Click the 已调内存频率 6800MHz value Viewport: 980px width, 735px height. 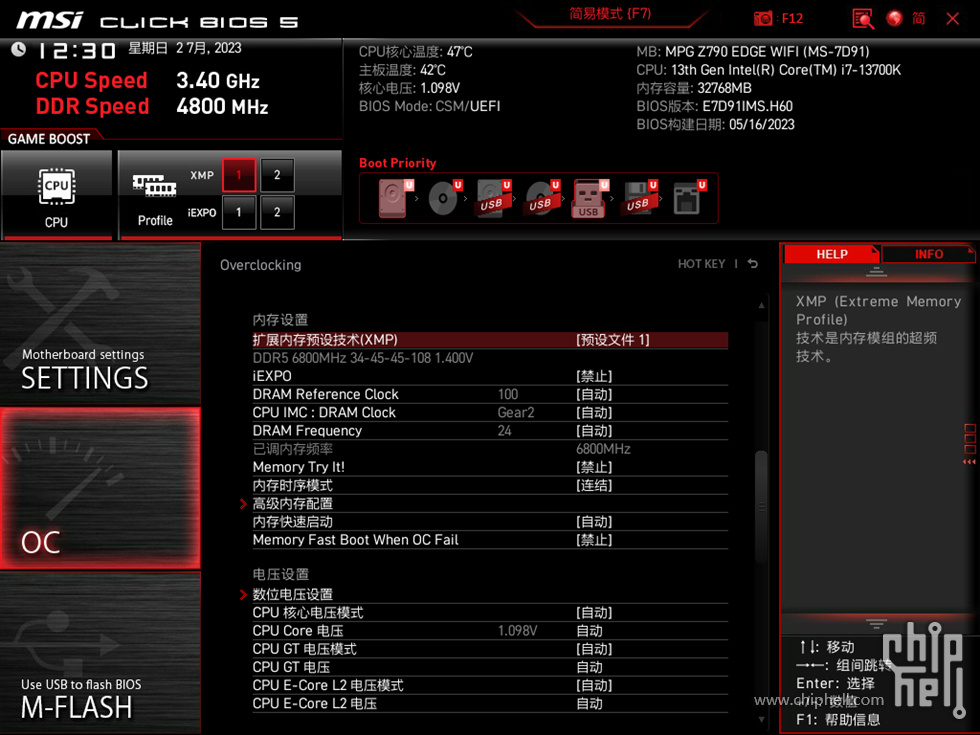pyautogui.click(x=603, y=449)
